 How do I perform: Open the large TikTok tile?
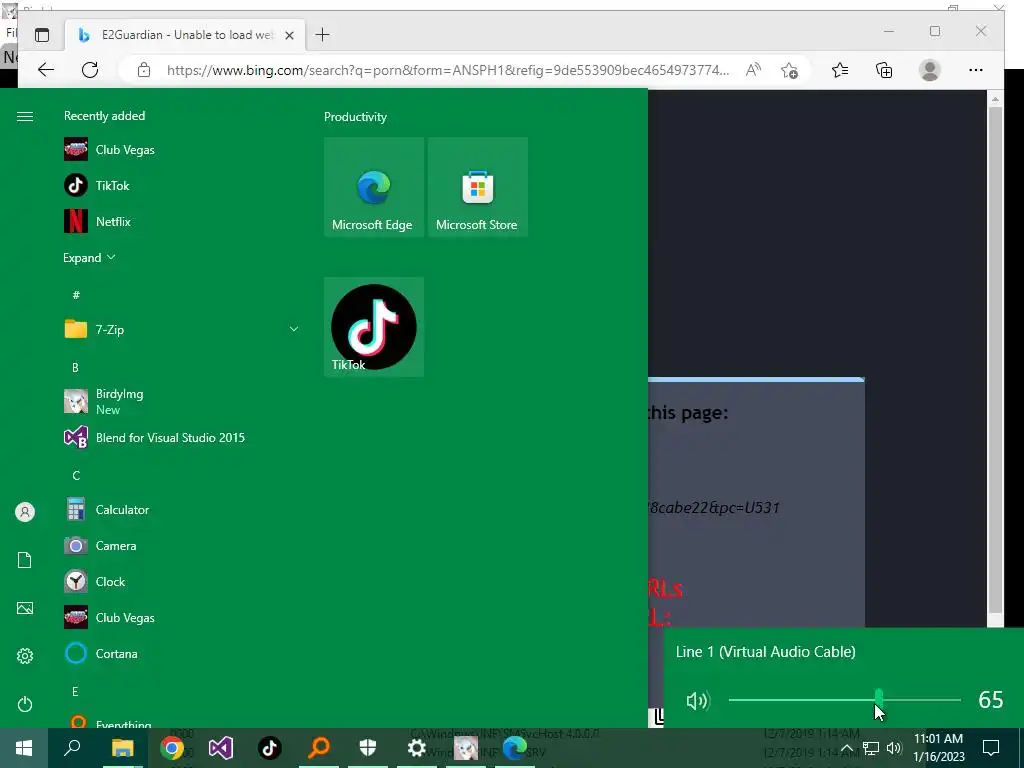click(x=374, y=327)
